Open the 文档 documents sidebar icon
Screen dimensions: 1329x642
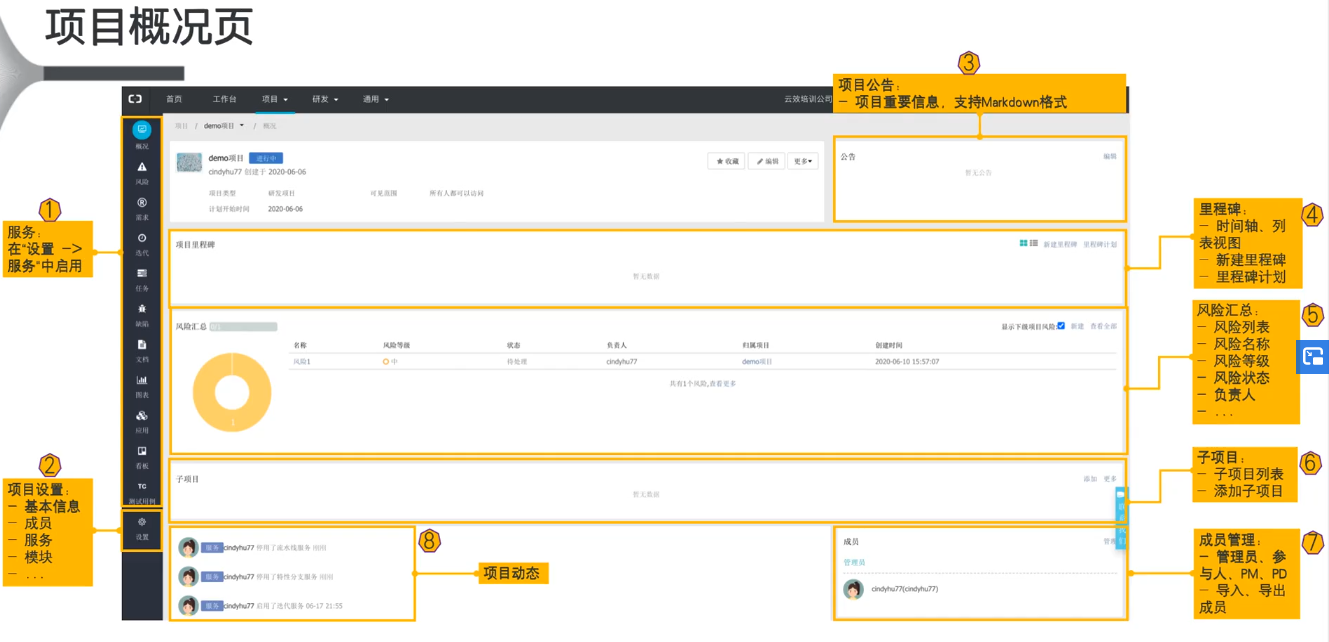142,344
